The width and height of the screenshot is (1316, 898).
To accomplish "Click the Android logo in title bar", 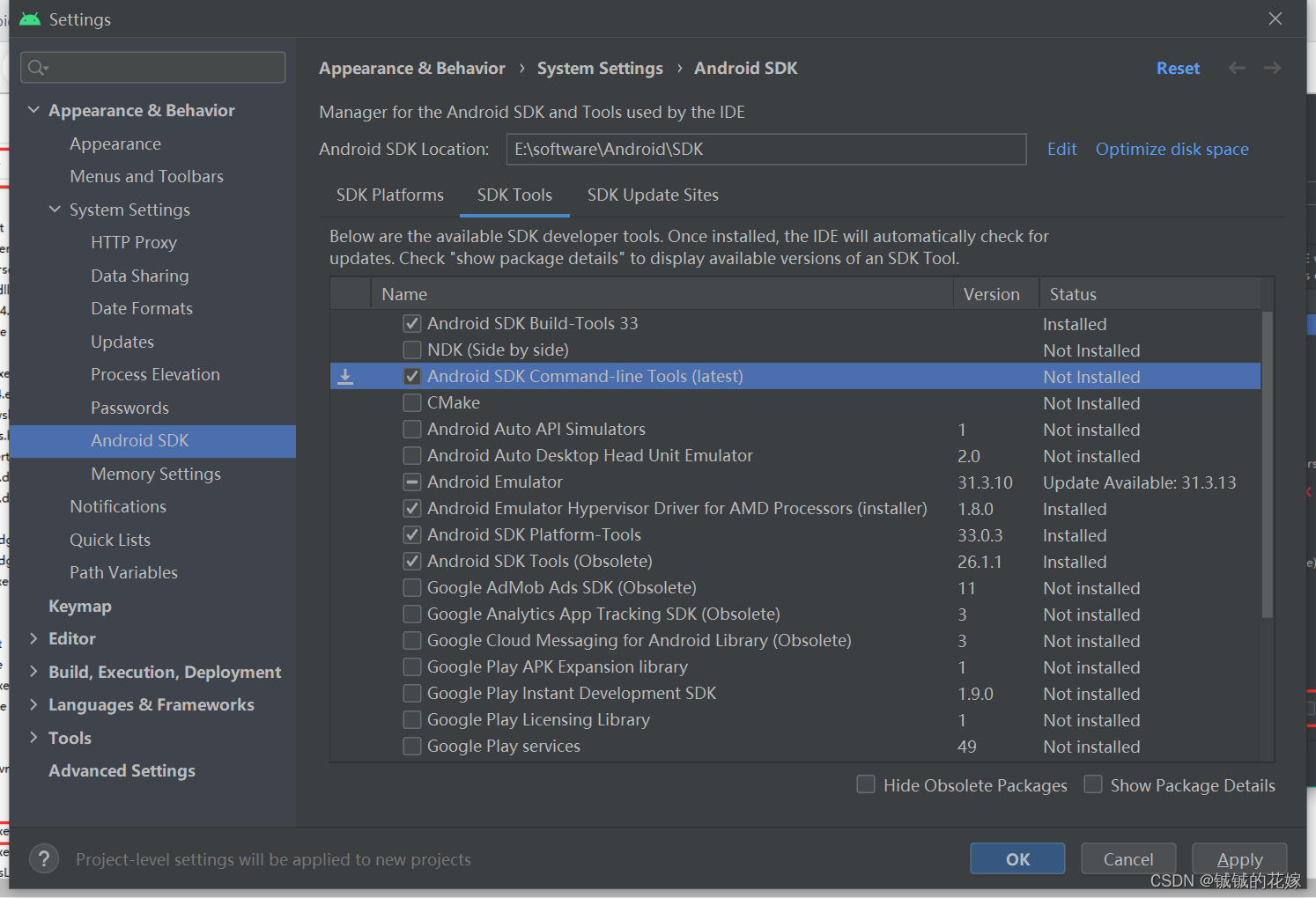I will (x=30, y=19).
